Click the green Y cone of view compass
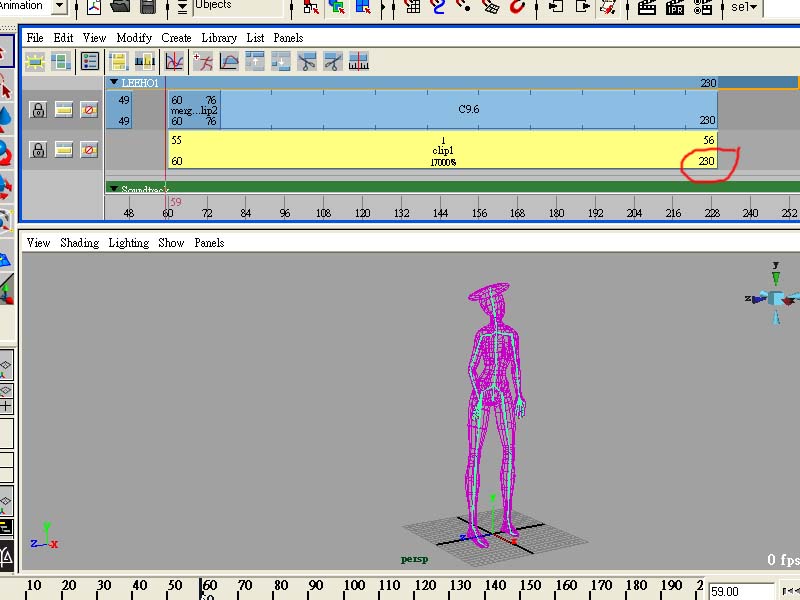This screenshot has height=600, width=800. 776,278
